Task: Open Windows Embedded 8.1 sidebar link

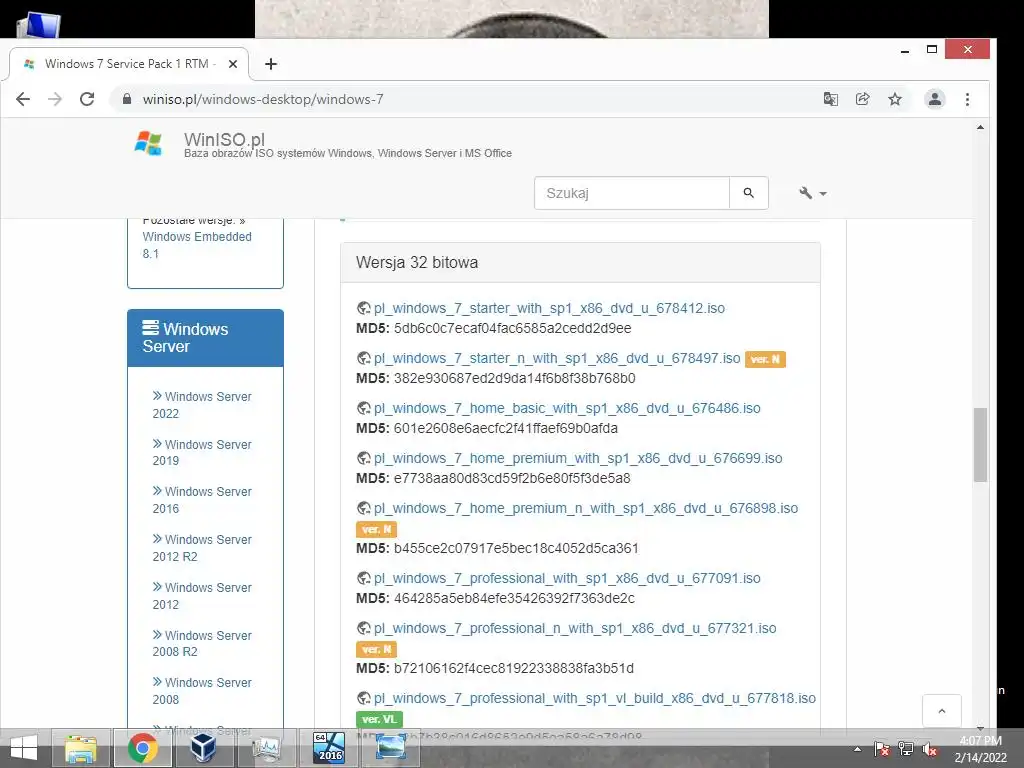Action: (197, 245)
